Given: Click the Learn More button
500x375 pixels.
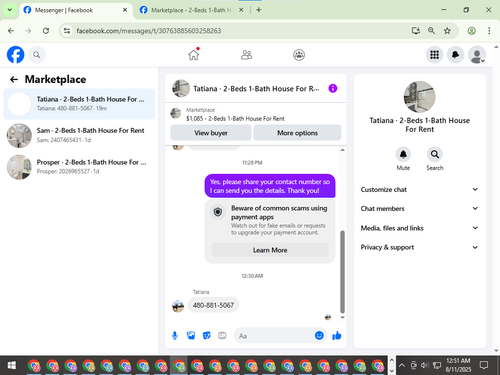Looking at the screenshot, I should coord(270,250).
